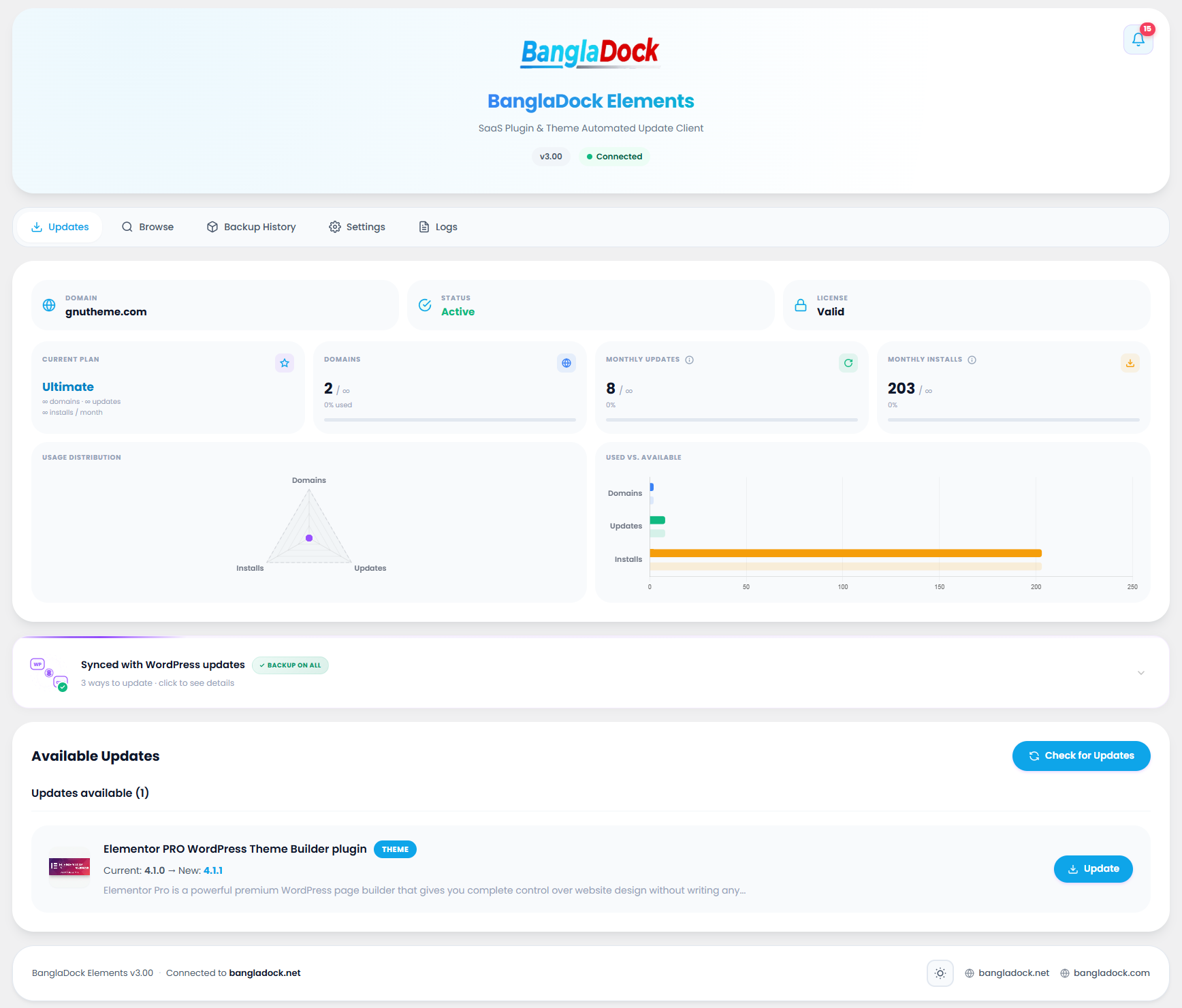
Task: Switch to the Updates tab
Action: pos(60,227)
